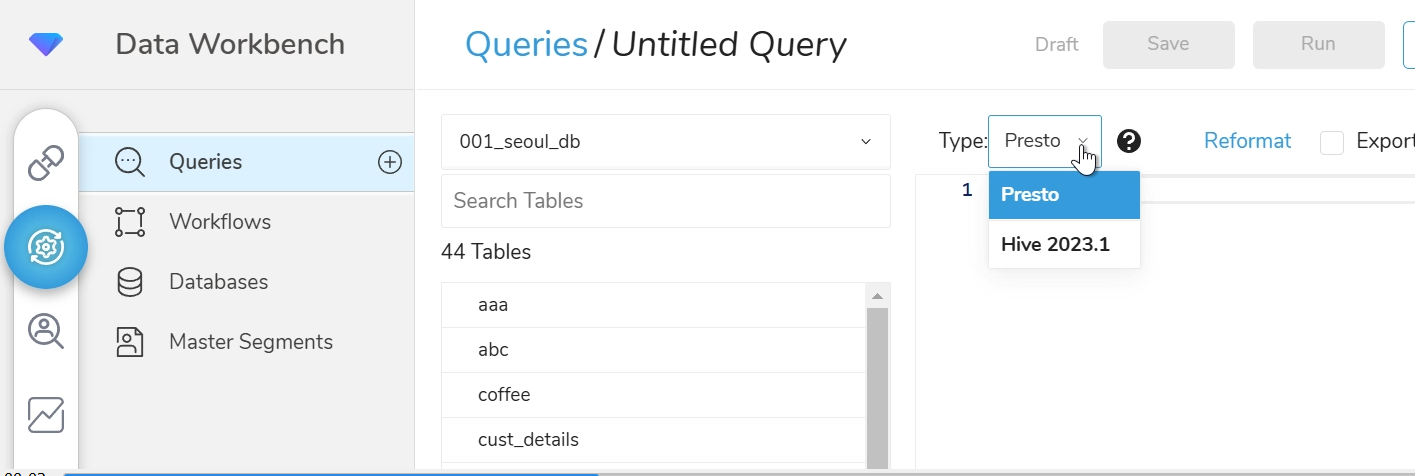Expand the 001_seoul_db database dropdown
The height and width of the screenshot is (476, 1415).
click(x=665, y=142)
